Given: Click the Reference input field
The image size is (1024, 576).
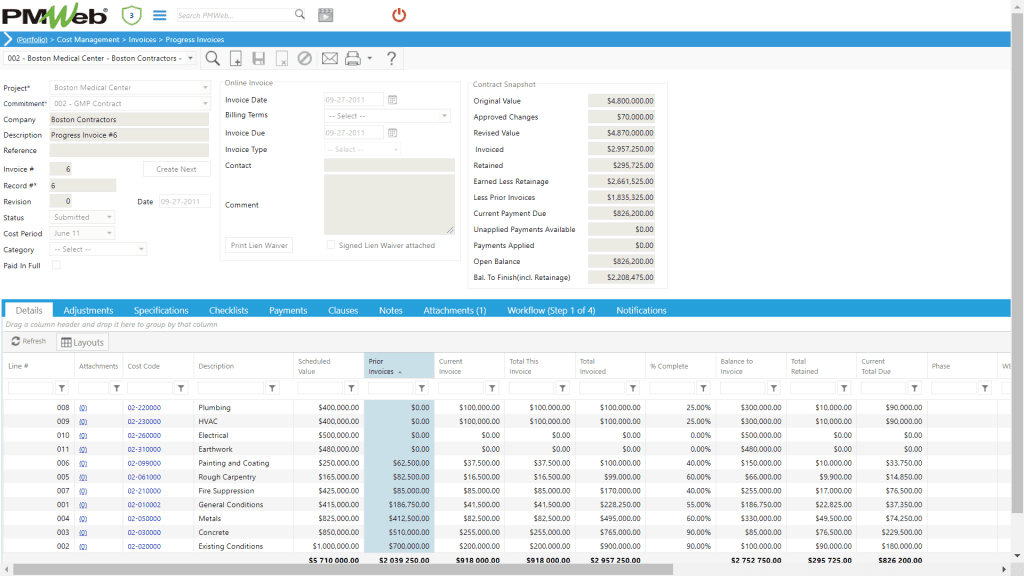Looking at the screenshot, I should (x=129, y=150).
